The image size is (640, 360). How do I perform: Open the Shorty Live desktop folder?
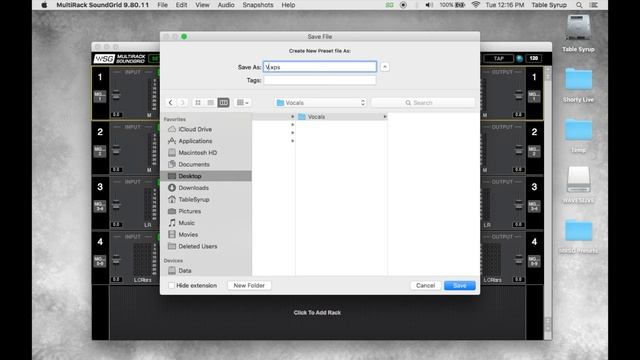[x=578, y=85]
